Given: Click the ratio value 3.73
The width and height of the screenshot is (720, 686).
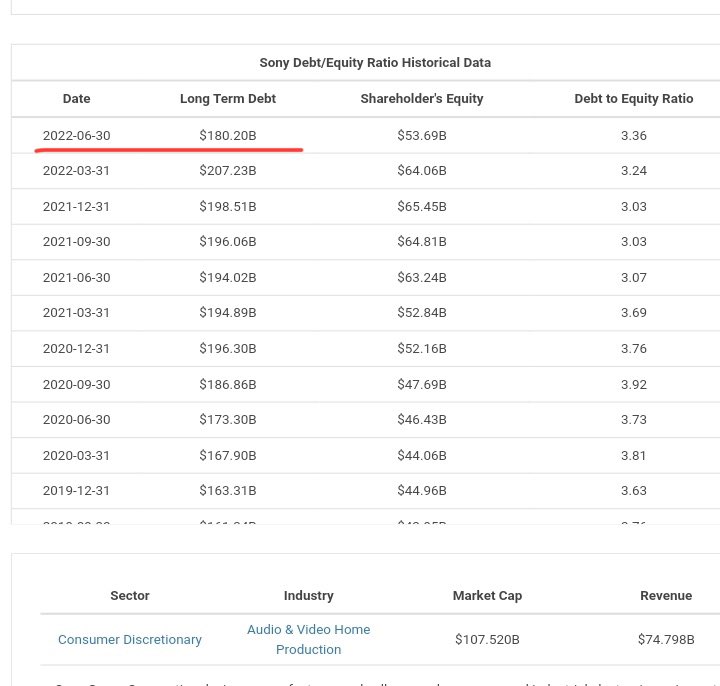Looking at the screenshot, I should pos(634,420).
